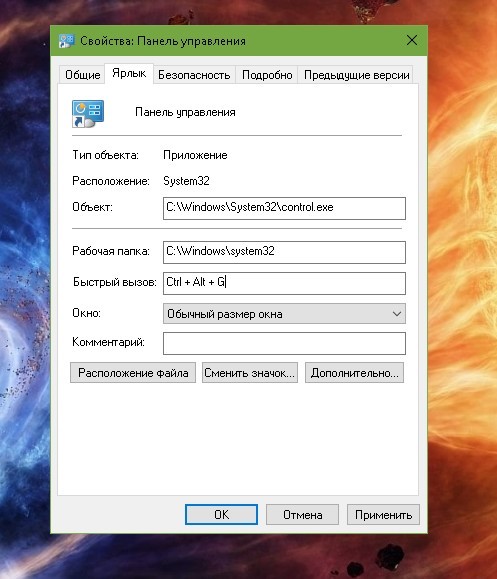Switch to the Безопасность tab

click(194, 75)
